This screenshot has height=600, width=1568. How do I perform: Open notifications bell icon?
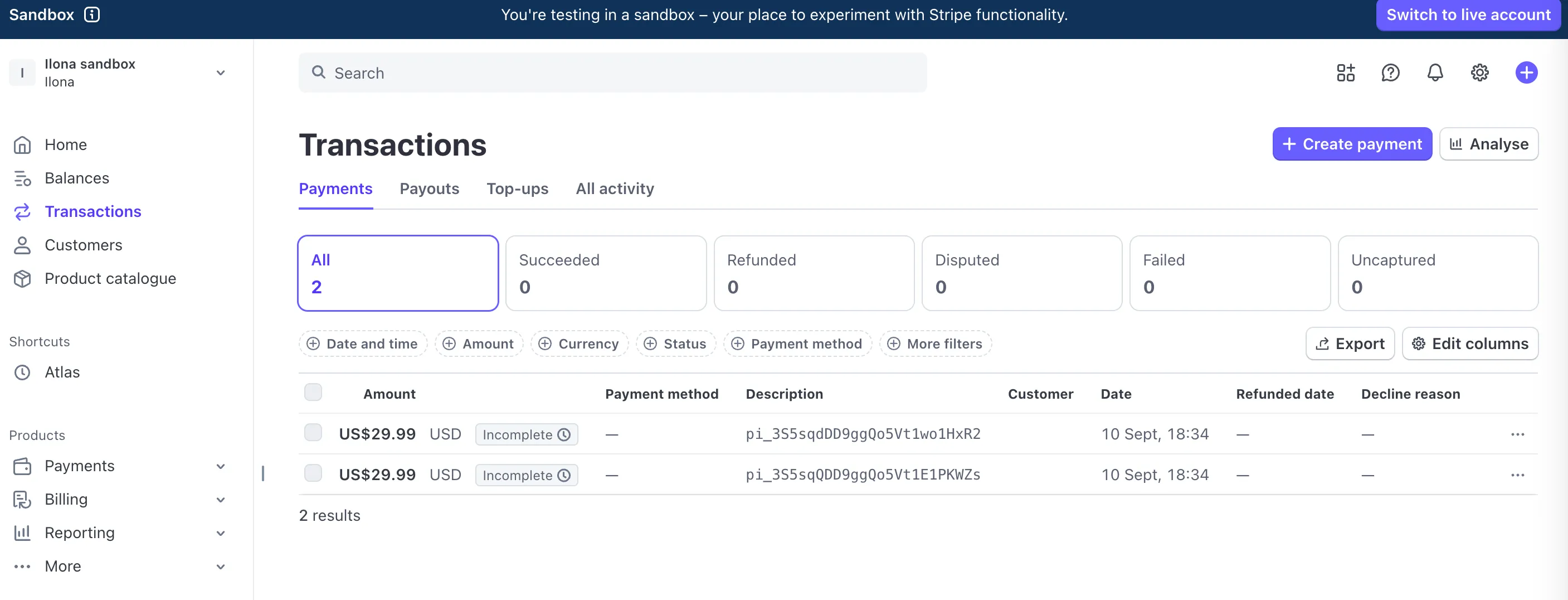(x=1435, y=72)
